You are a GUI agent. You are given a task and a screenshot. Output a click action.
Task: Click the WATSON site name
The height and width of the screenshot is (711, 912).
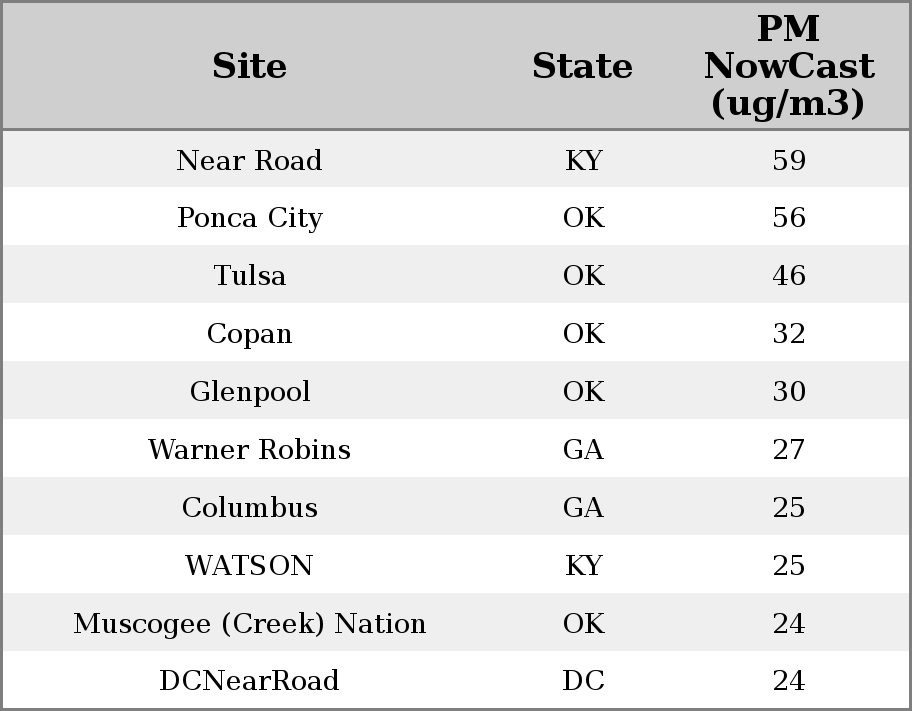tap(249, 566)
